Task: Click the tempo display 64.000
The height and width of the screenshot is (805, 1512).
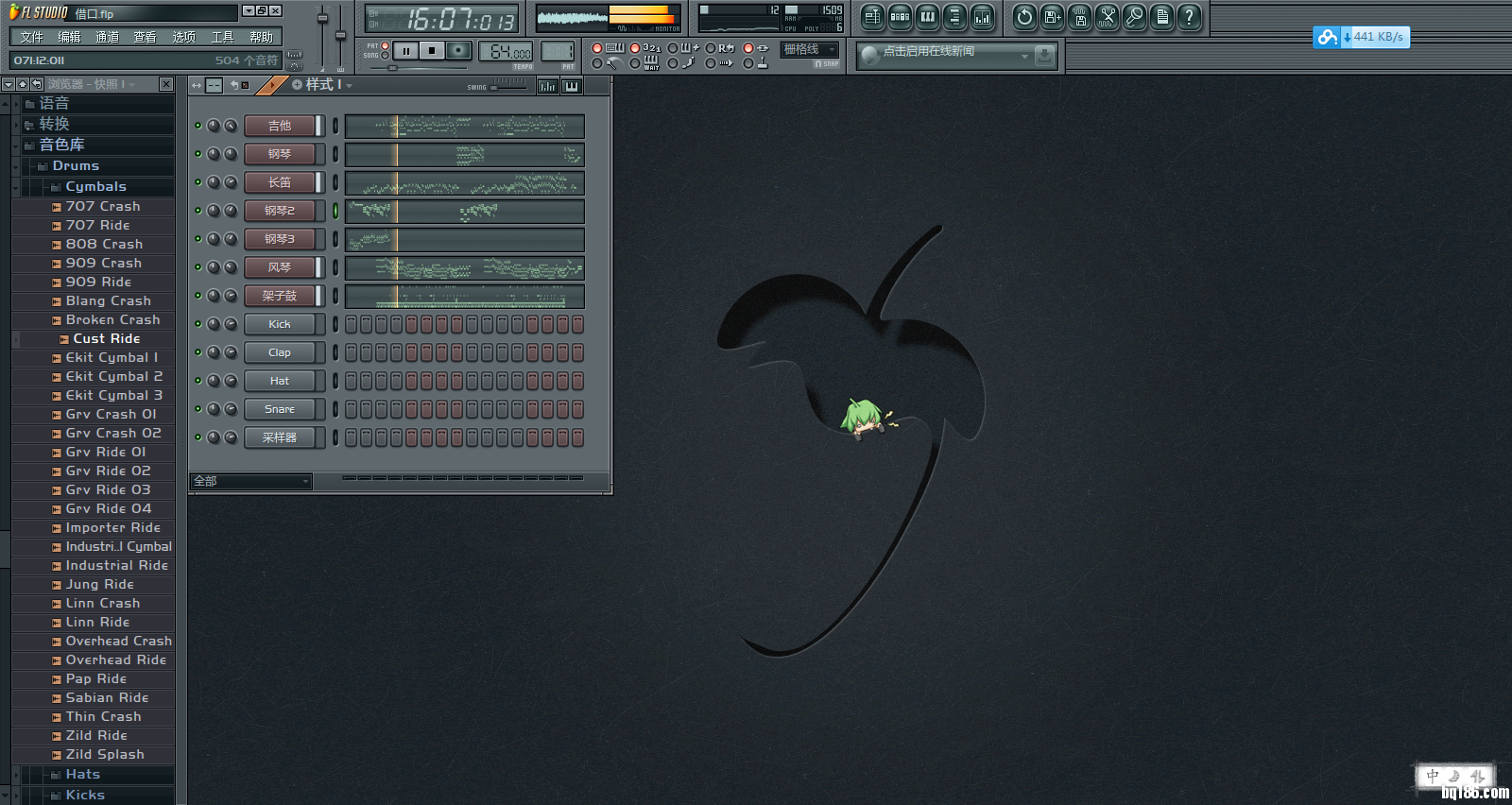Action: point(506,52)
